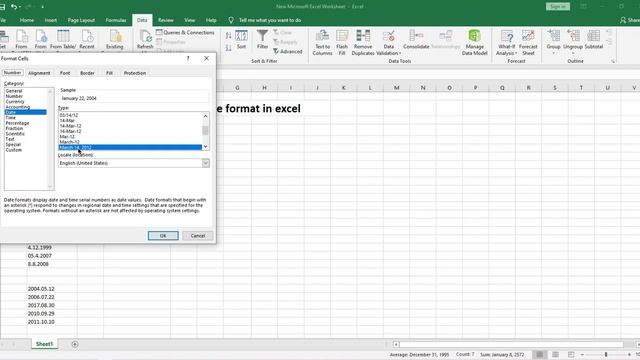Click the Subtotal icon
Viewport: 640px width, 360px height.
(x=593, y=40)
